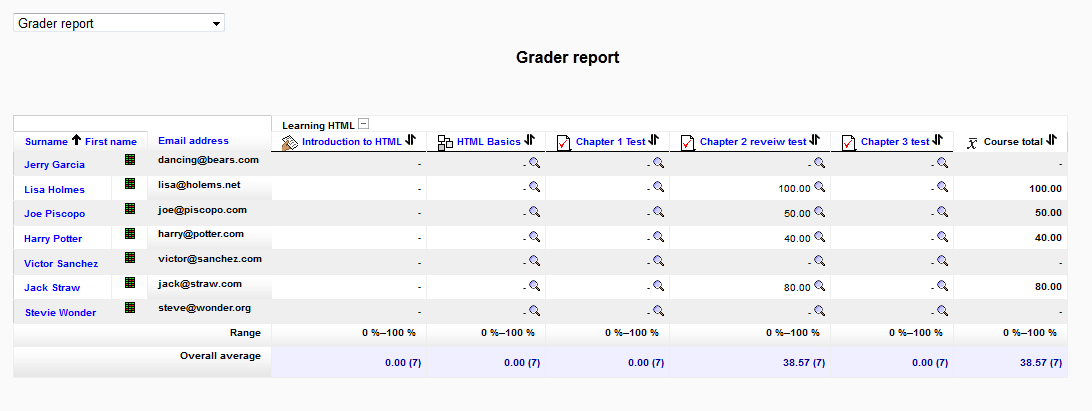Sort students by Surname

click(46, 142)
